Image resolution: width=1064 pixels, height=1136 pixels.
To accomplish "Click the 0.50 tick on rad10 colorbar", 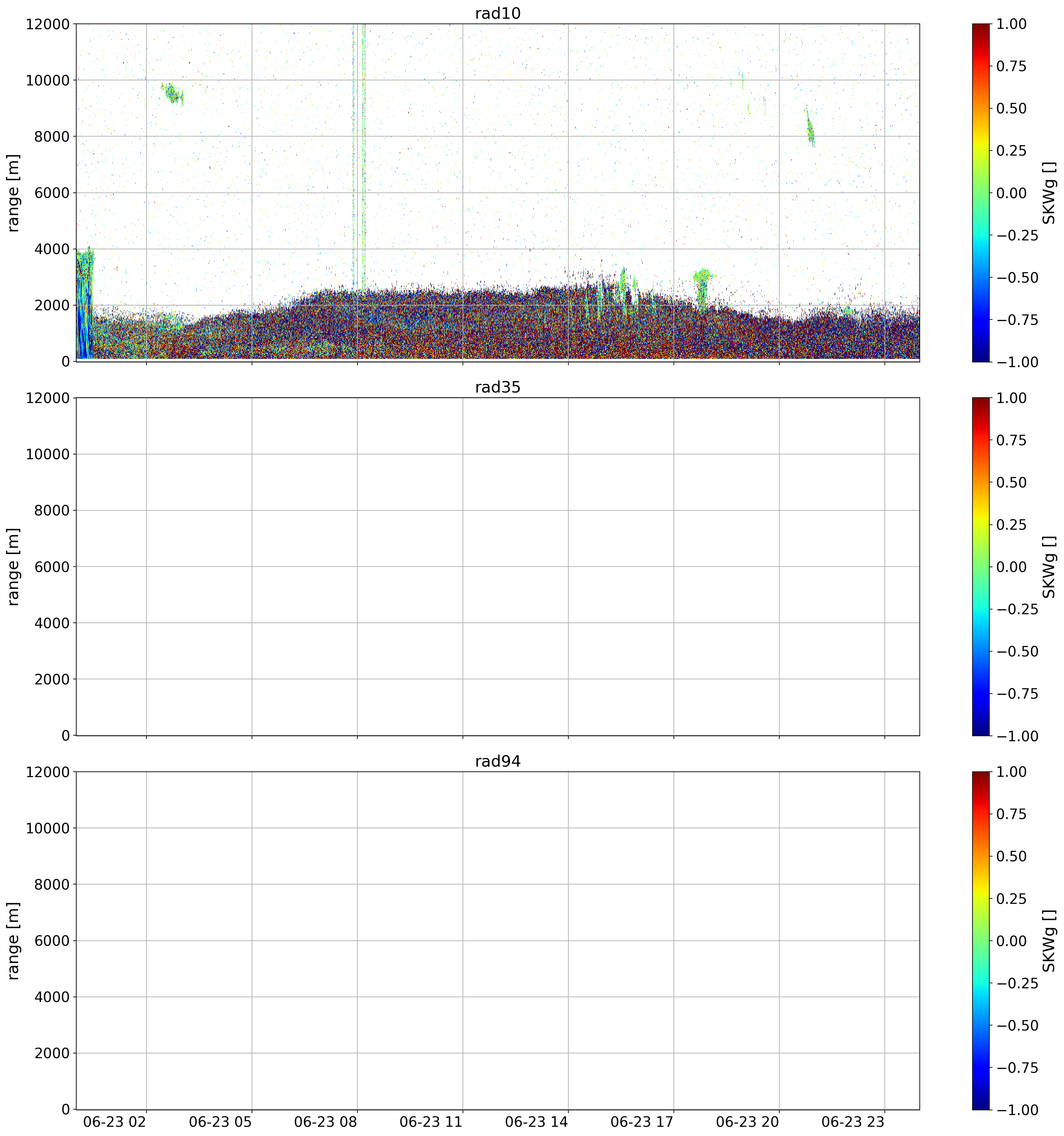I will click(x=1011, y=109).
